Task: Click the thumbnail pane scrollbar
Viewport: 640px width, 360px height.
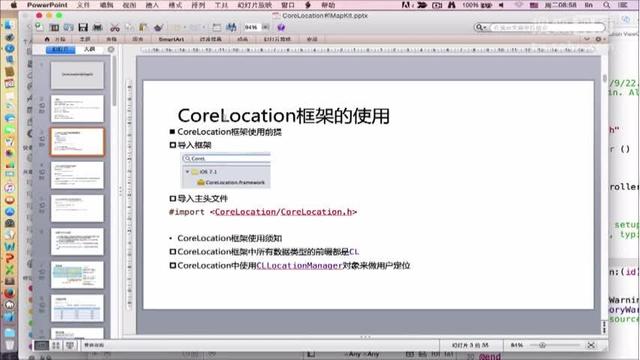Action: 114,82
